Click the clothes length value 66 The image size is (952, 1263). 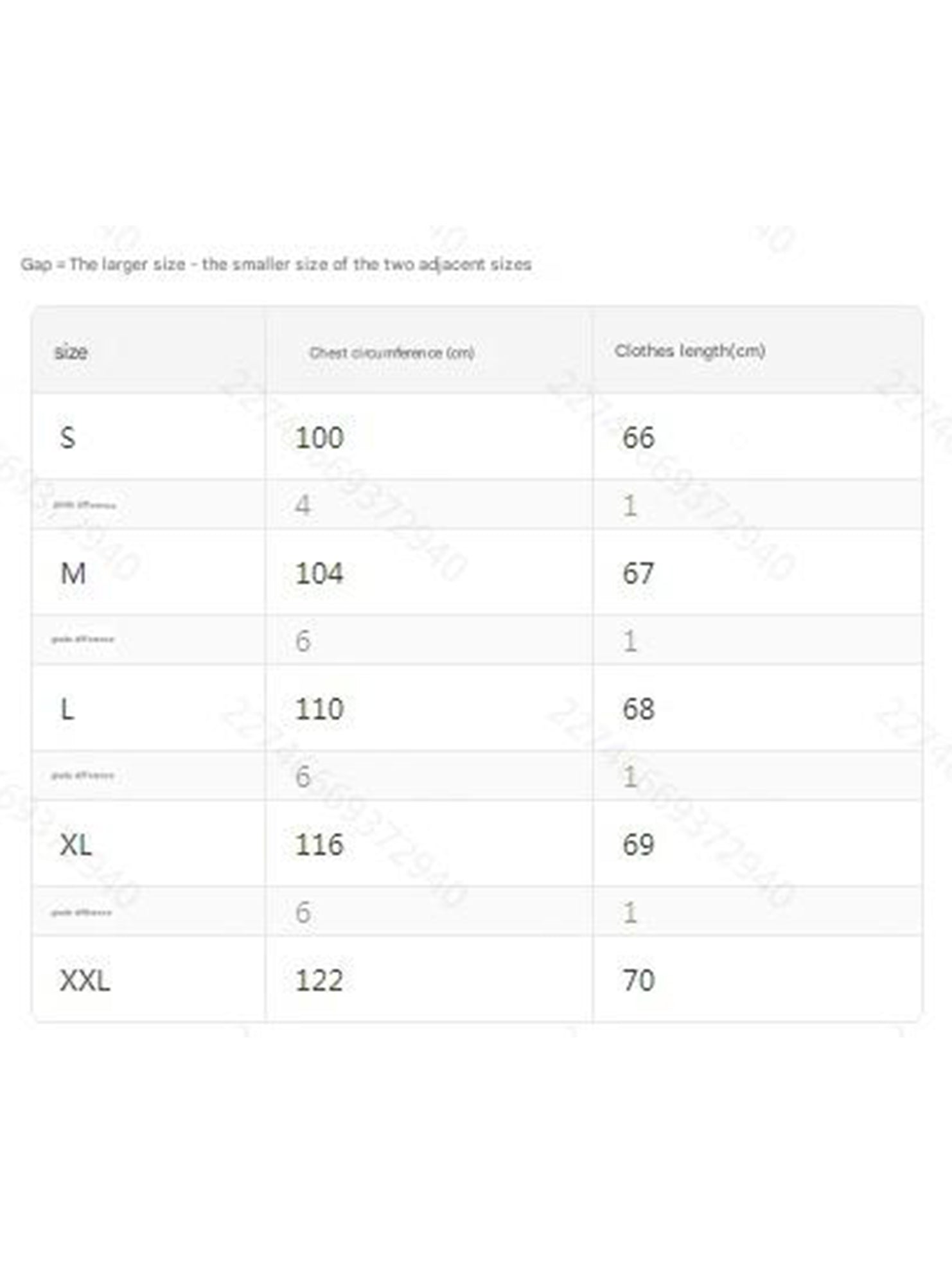639,437
